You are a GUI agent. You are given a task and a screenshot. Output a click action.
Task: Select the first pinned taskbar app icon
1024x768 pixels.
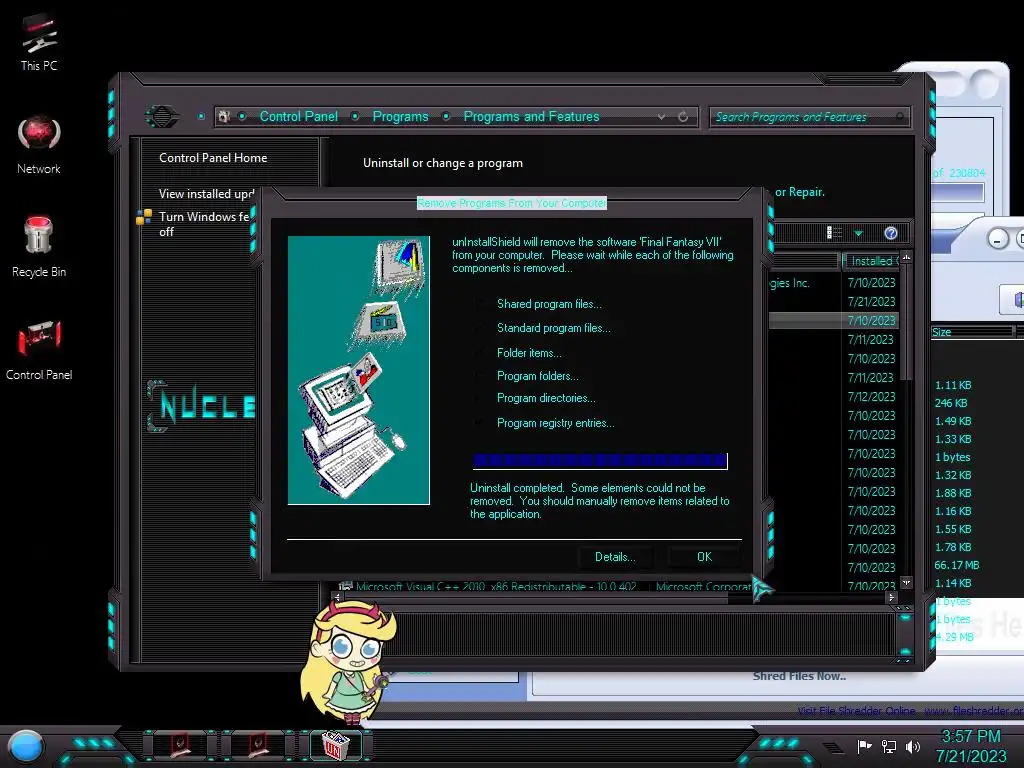180,745
